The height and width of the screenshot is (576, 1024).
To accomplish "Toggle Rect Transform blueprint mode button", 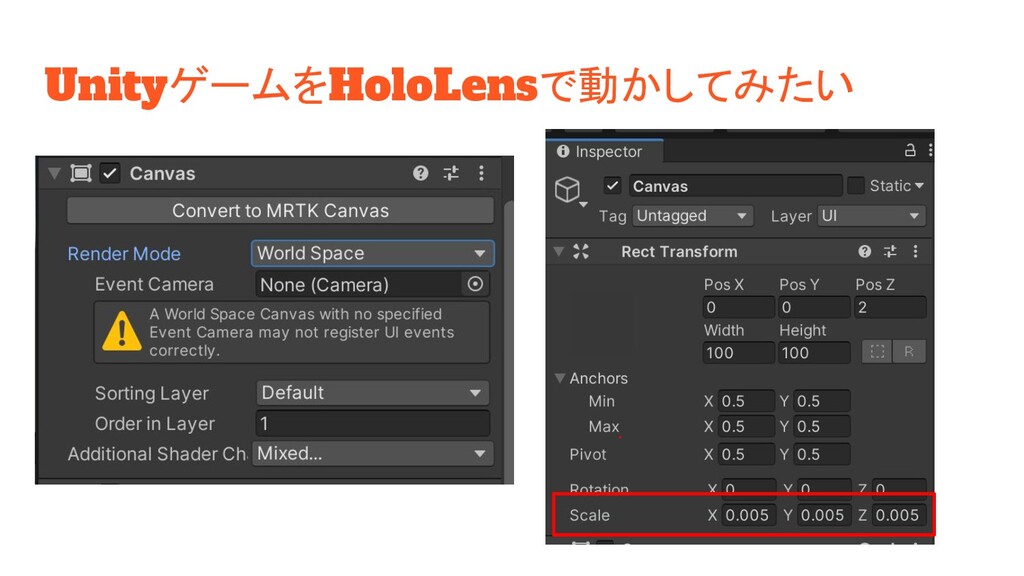I will 877,352.
